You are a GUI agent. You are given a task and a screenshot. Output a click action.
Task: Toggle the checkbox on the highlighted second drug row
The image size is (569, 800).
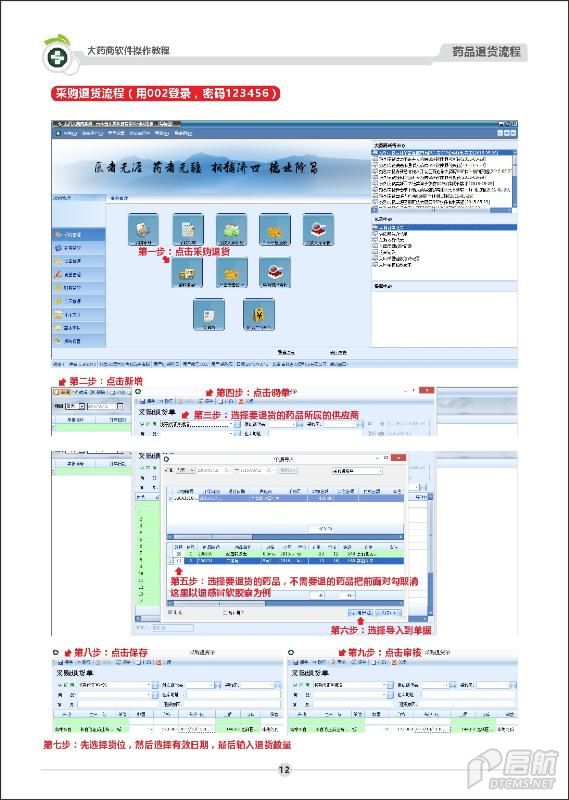click(179, 560)
